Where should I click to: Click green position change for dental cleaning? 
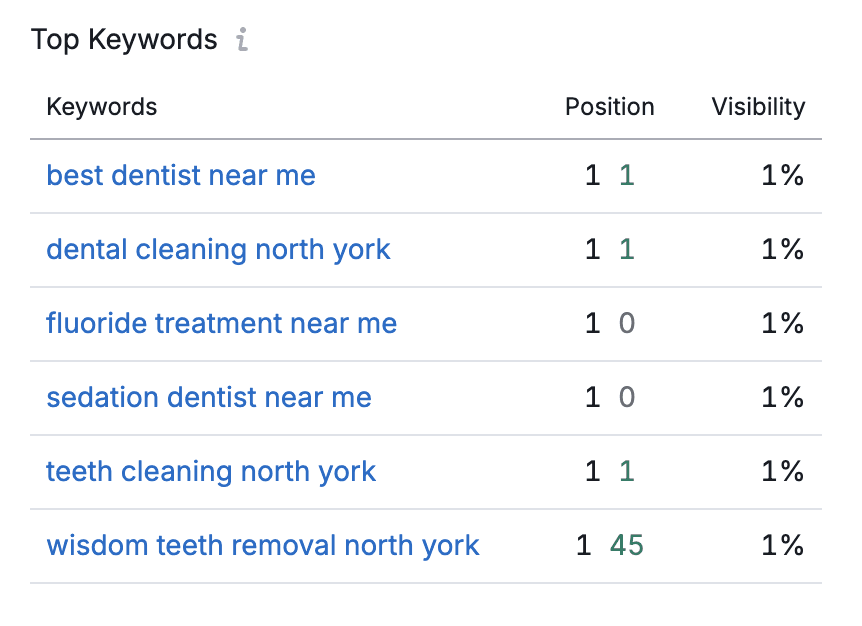627,250
